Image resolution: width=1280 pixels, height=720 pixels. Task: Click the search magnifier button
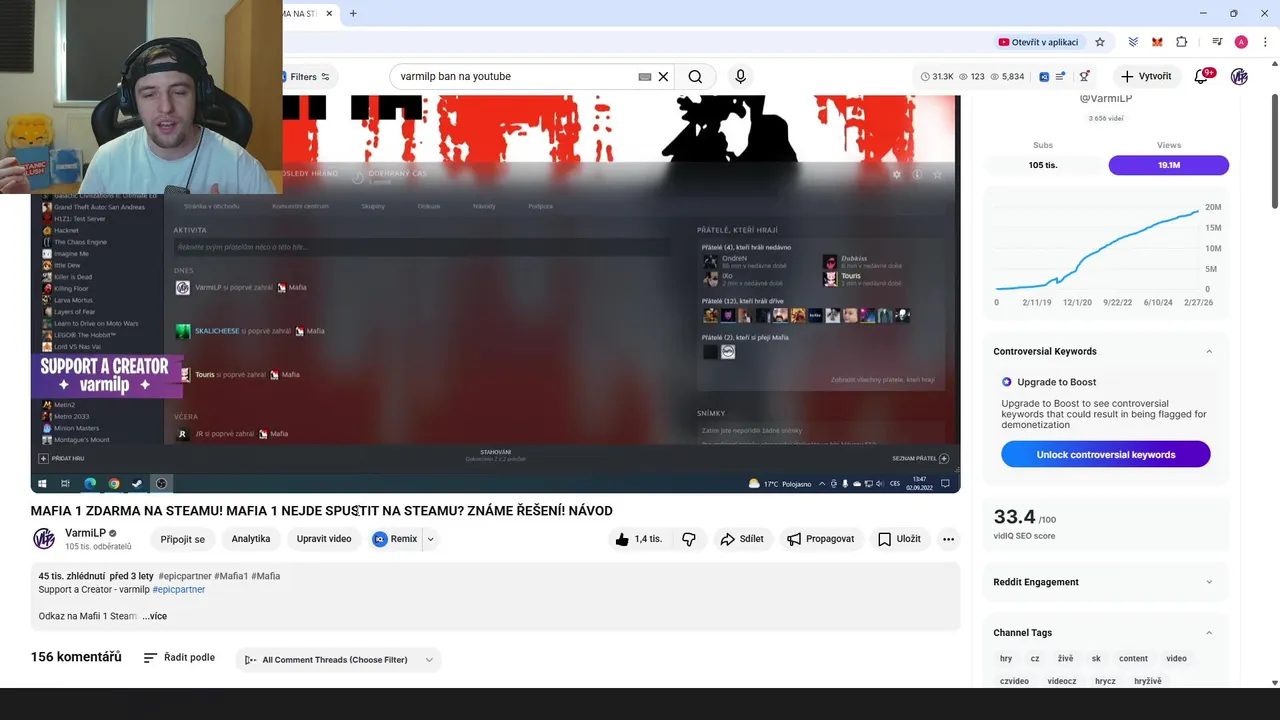(695, 76)
